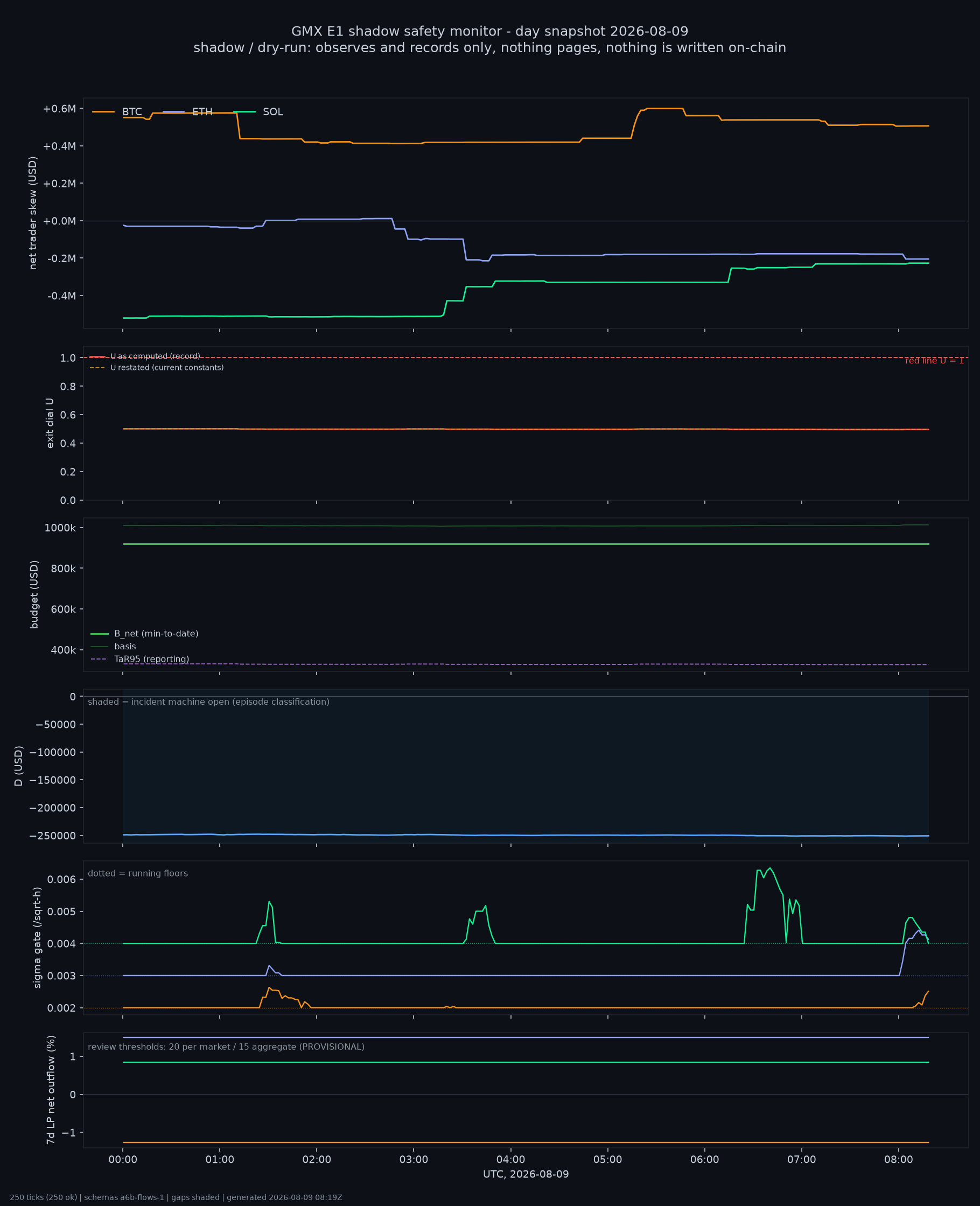Viewport: 980px width, 1206px height.
Task: Click the '−200000' tick label
Action: pos(53,808)
